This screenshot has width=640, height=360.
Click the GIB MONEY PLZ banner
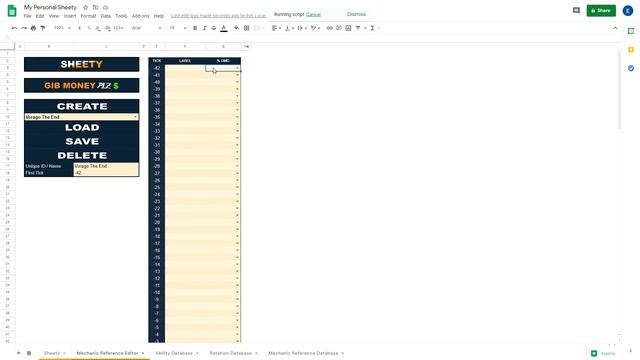(x=82, y=86)
